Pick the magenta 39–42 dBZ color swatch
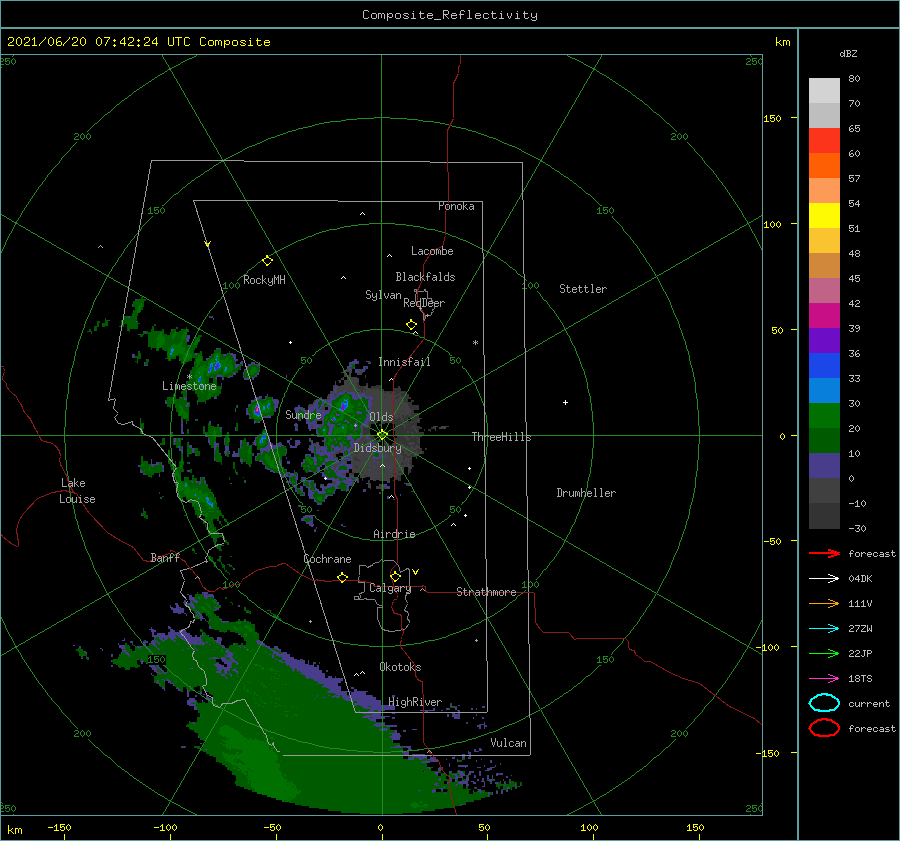Screen dimensions: 900x841 [824, 316]
